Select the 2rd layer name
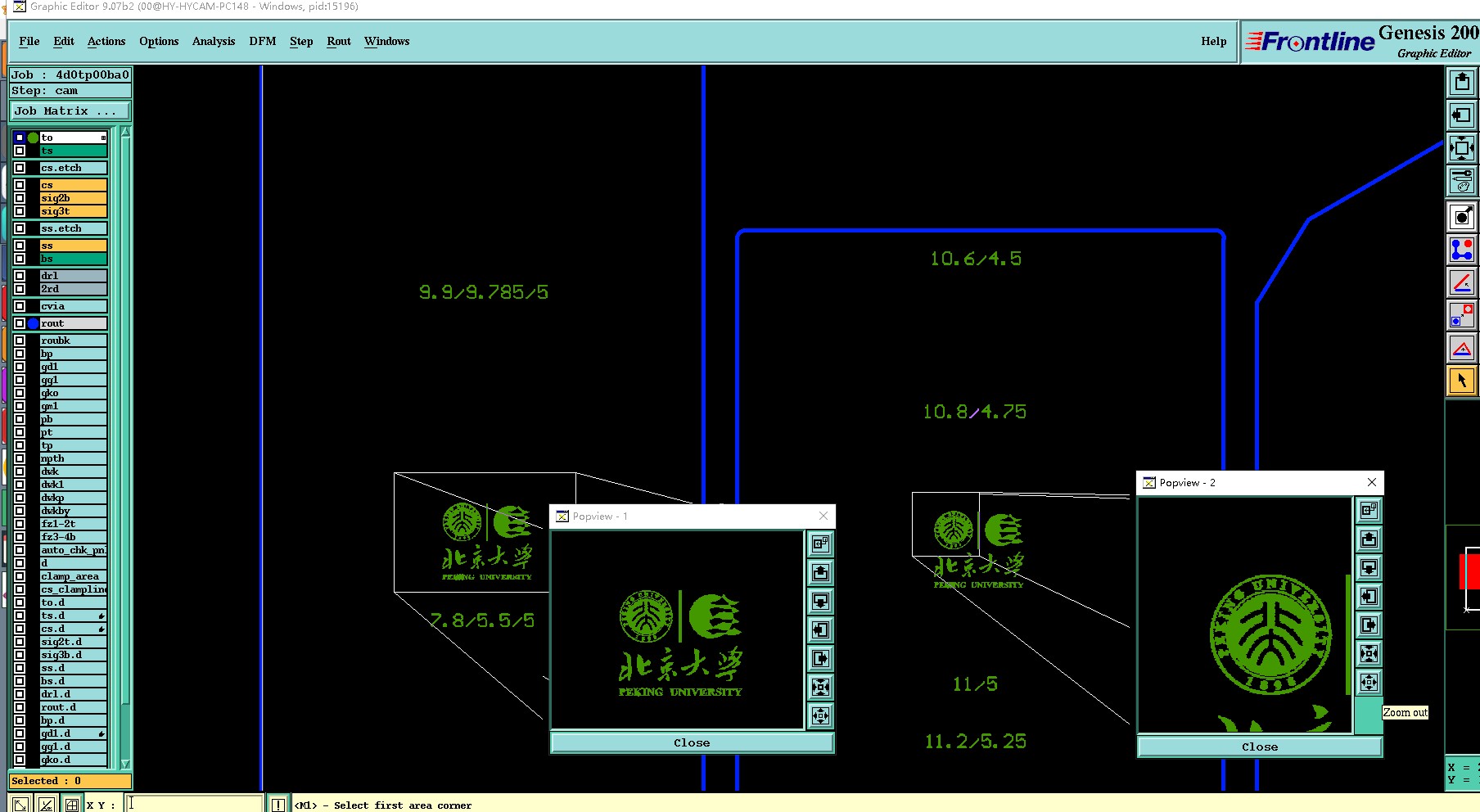The image size is (1480, 812). pyautogui.click(x=74, y=289)
